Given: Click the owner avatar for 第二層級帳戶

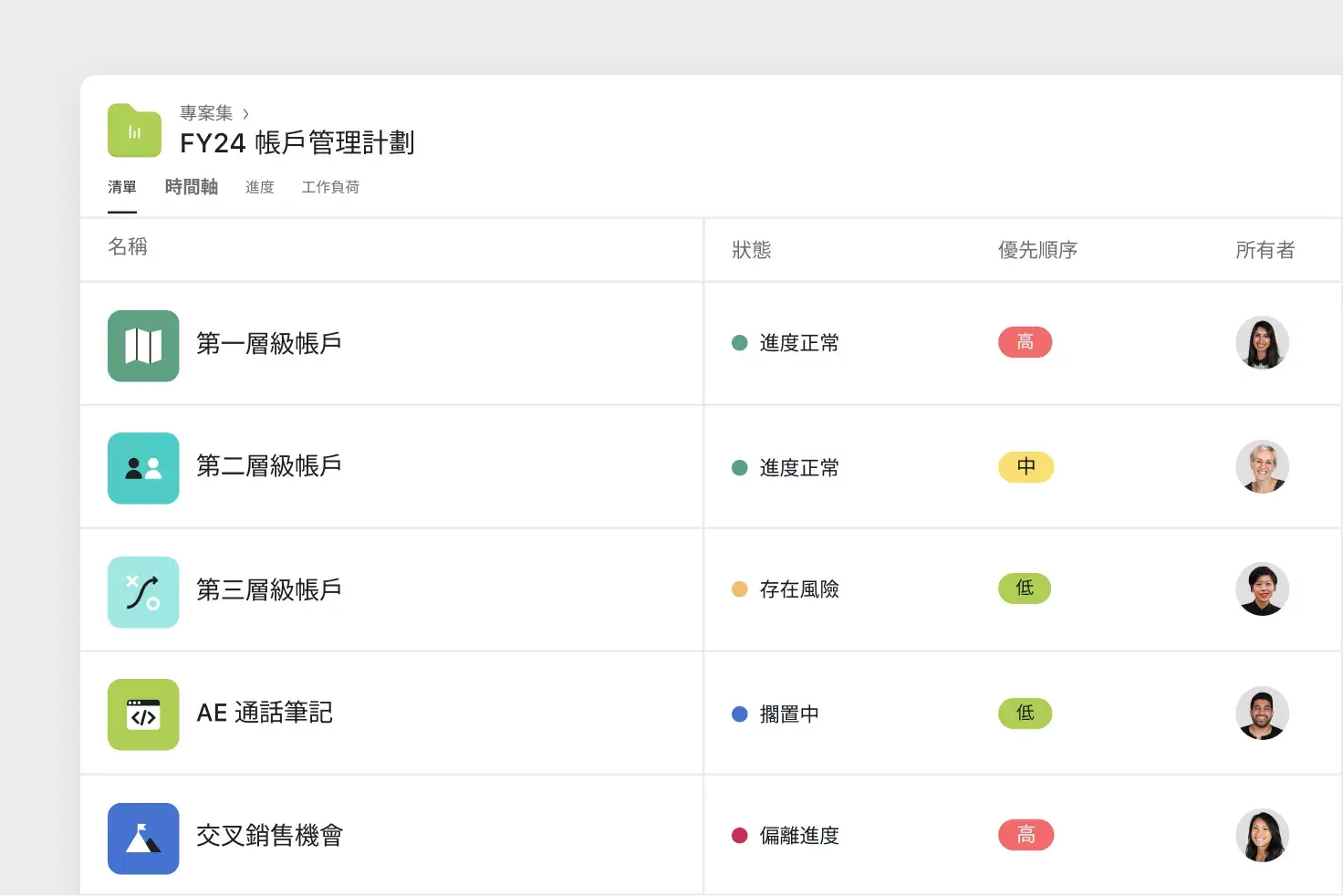Looking at the screenshot, I should tap(1263, 467).
